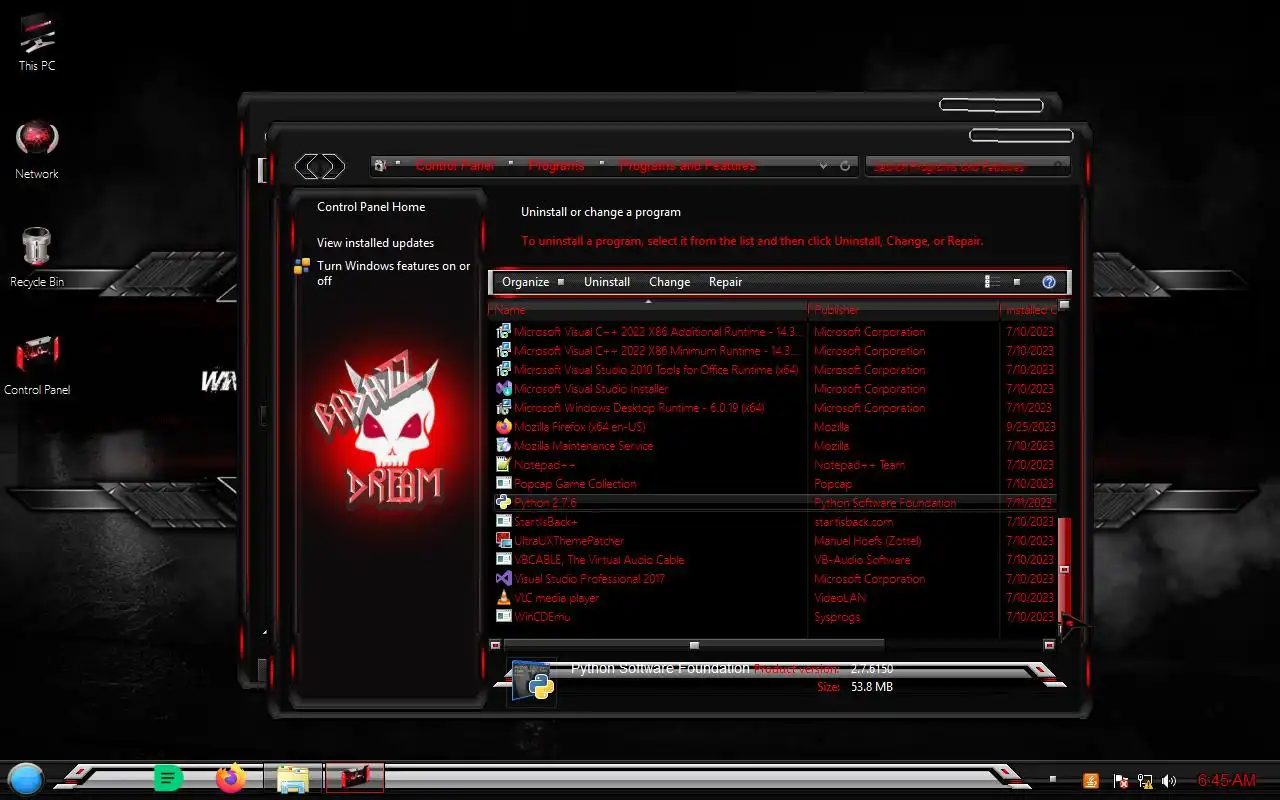Open the volume speaker tray icon
The height and width of the screenshot is (800, 1280).
coord(1167,781)
